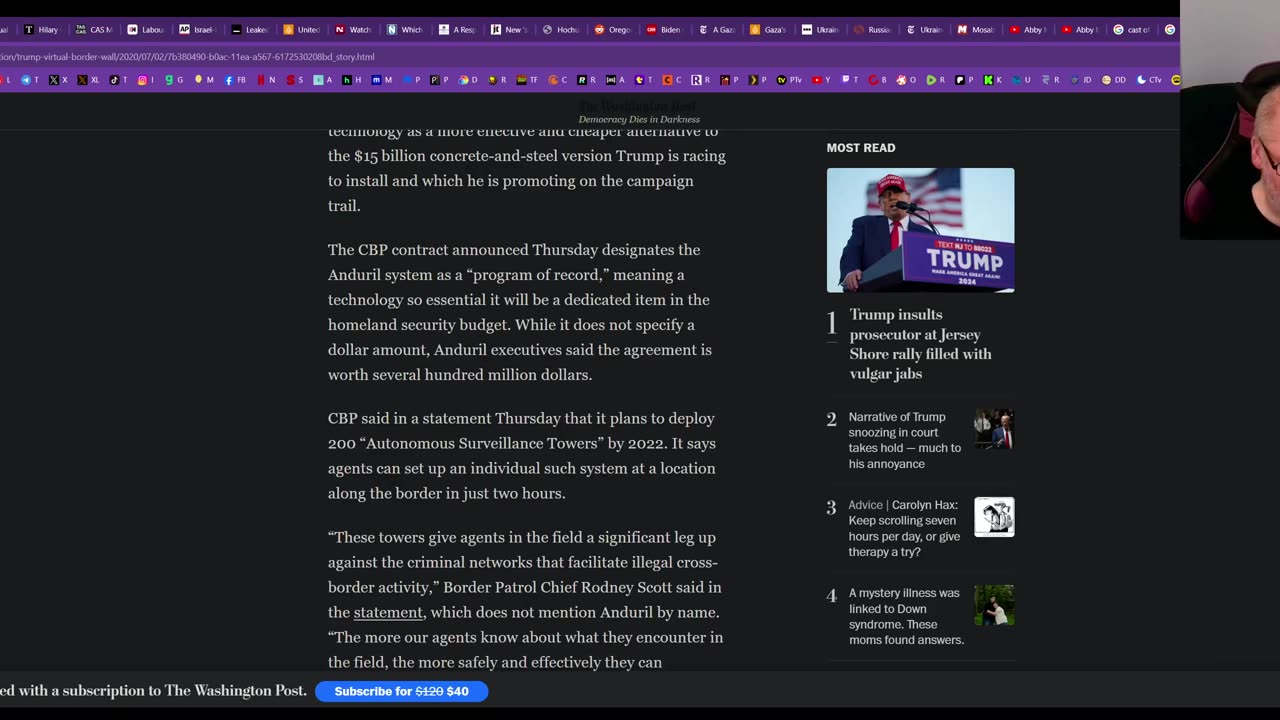Switch to the Gaza's tab

769,30
